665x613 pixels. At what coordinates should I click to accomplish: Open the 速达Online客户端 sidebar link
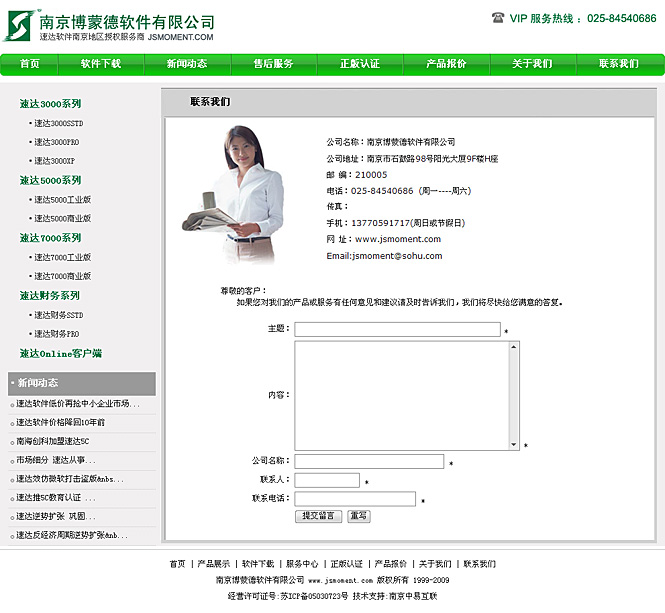[60, 353]
